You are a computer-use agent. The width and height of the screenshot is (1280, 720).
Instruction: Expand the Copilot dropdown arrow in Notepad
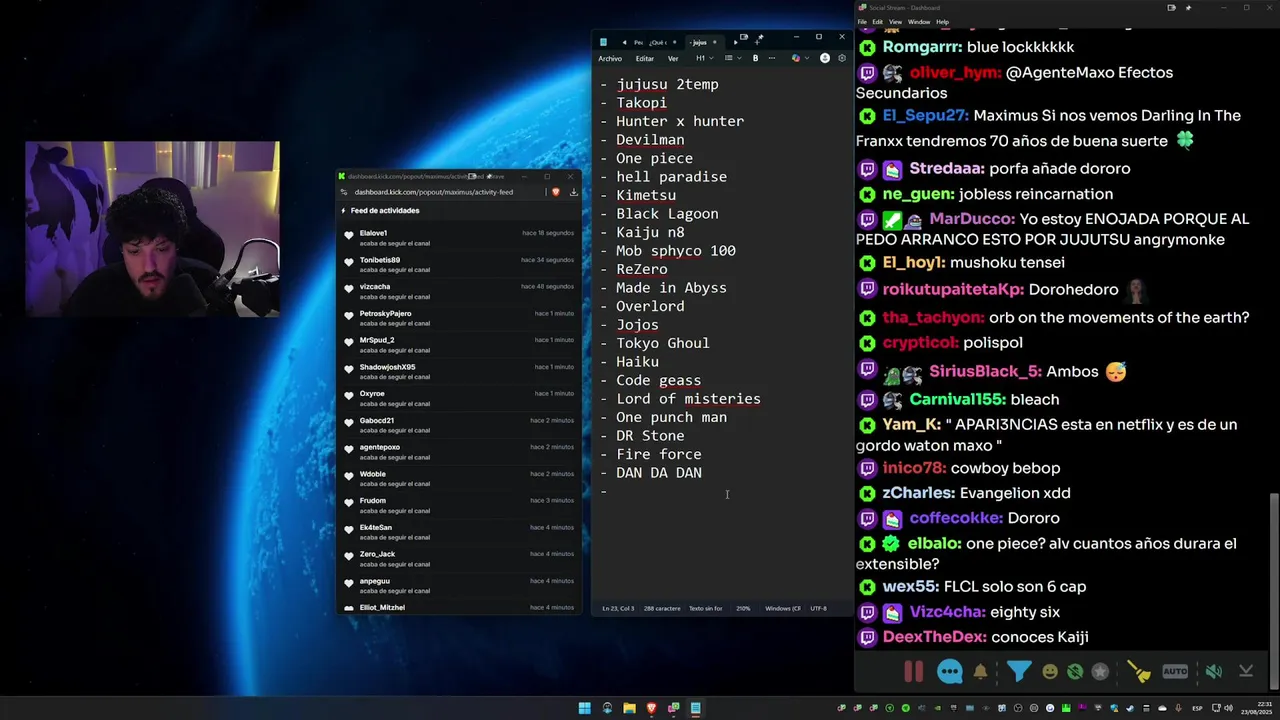(807, 58)
